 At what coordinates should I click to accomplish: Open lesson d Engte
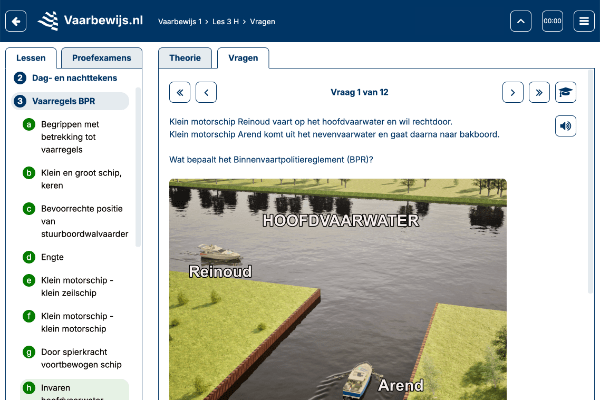coord(53,257)
